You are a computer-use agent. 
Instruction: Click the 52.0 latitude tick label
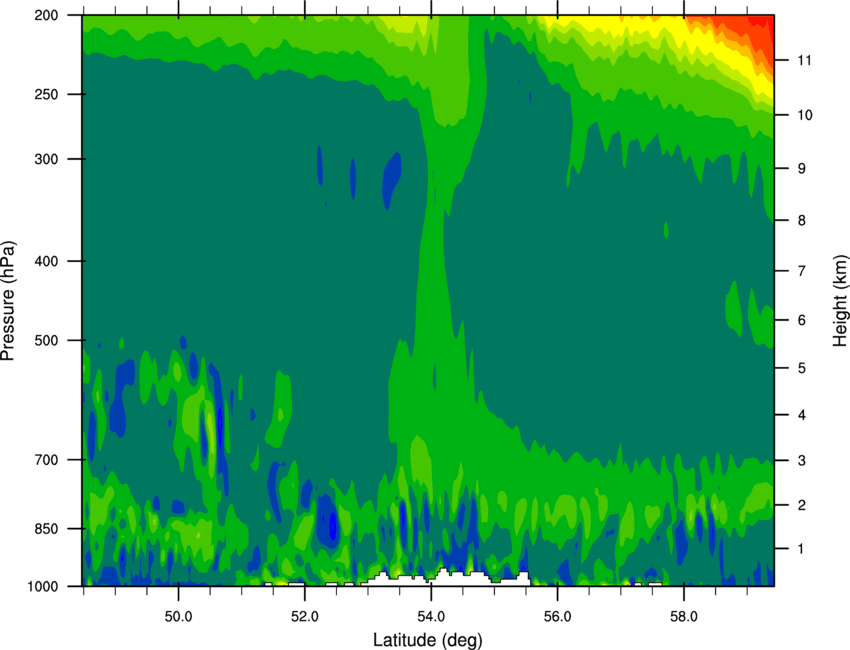tap(305, 617)
